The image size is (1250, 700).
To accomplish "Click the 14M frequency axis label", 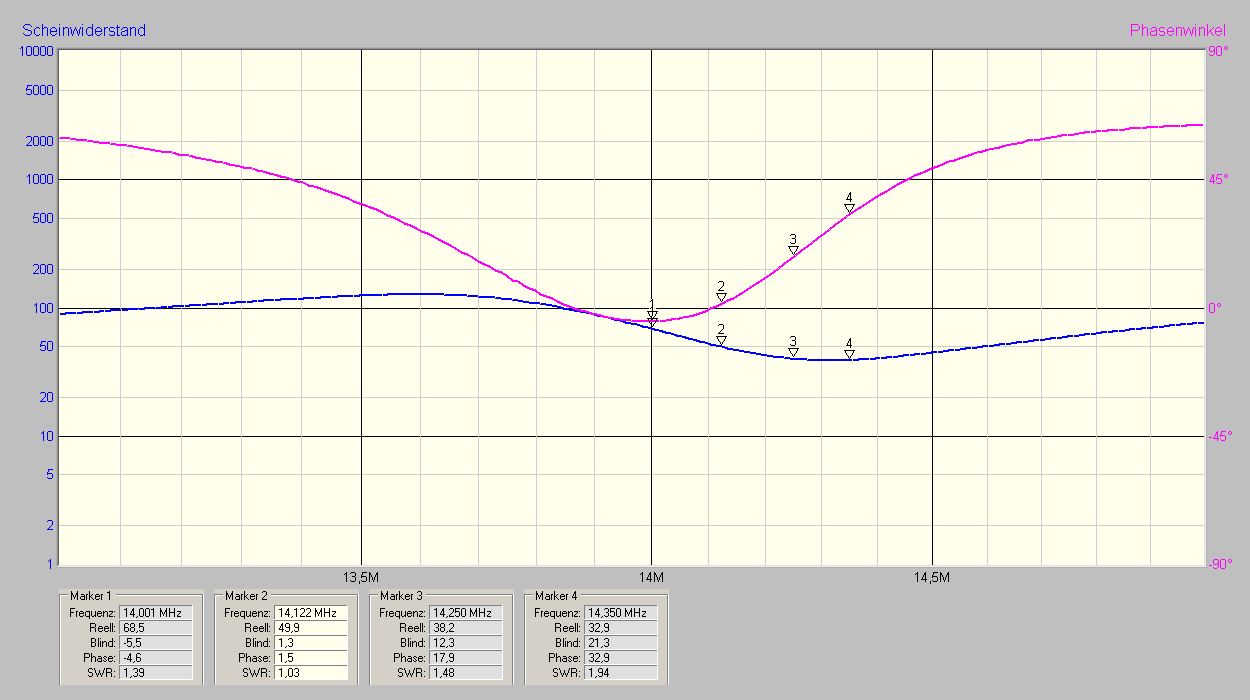I will (651, 577).
